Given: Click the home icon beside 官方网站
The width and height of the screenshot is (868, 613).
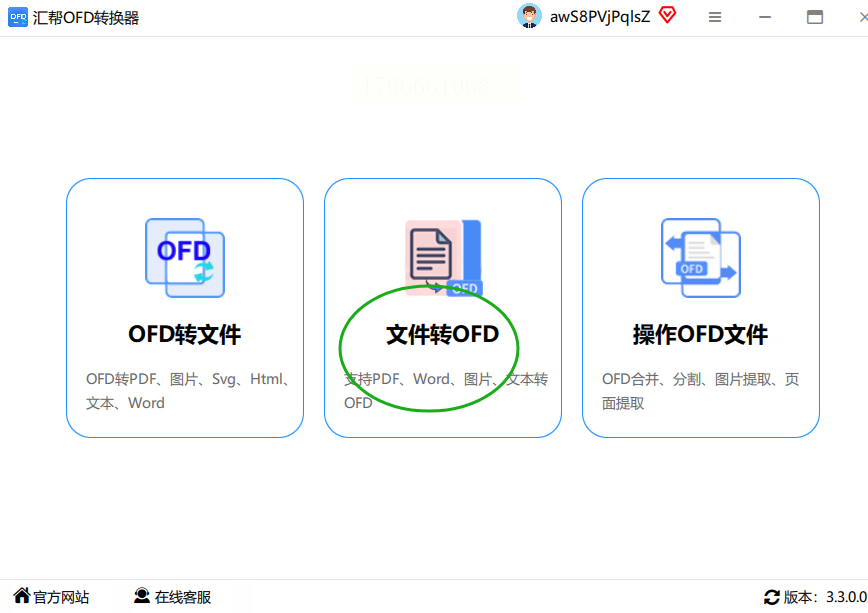Looking at the screenshot, I should [22, 596].
